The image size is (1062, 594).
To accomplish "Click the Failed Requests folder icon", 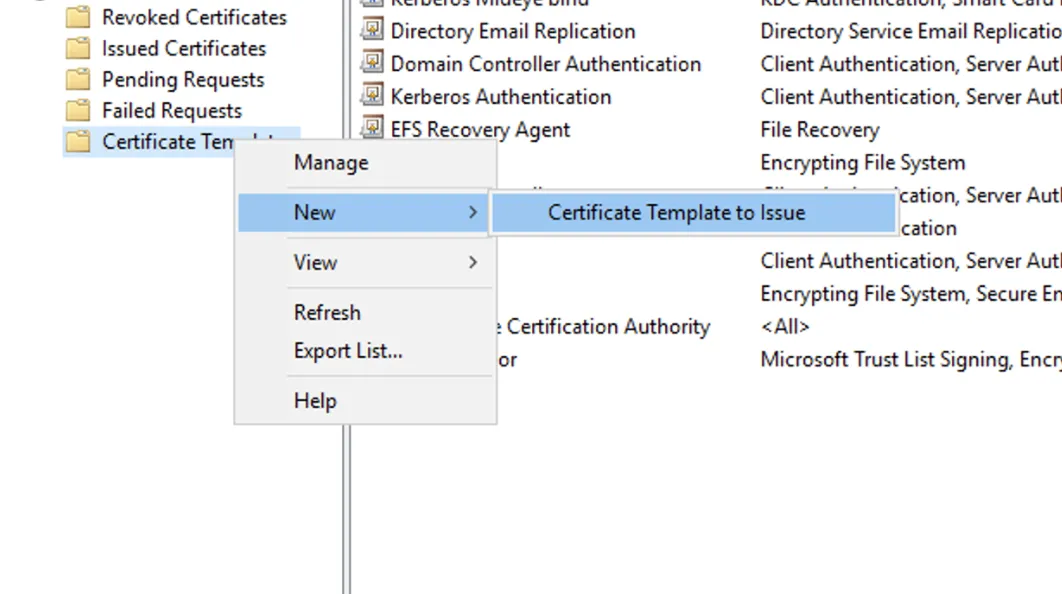I will click(76, 110).
